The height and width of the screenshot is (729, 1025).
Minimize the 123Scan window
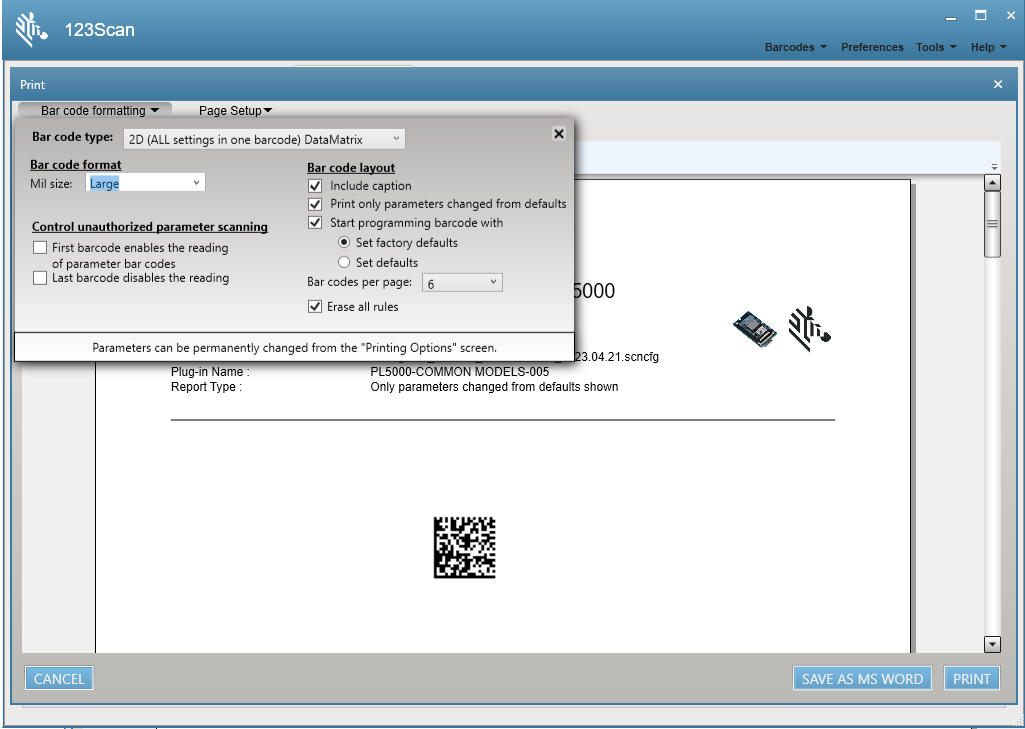(x=951, y=18)
